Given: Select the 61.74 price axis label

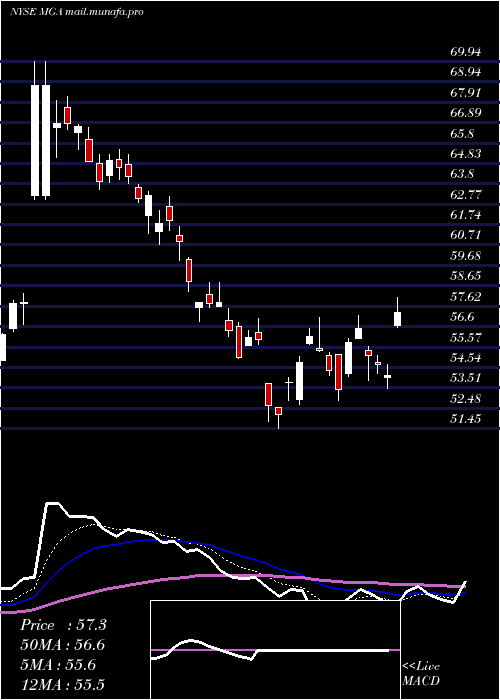Looking at the screenshot, I should [x=466, y=215].
